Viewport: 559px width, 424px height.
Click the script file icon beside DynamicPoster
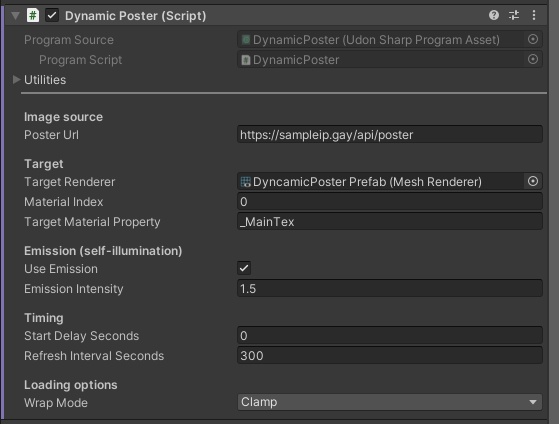click(x=246, y=60)
